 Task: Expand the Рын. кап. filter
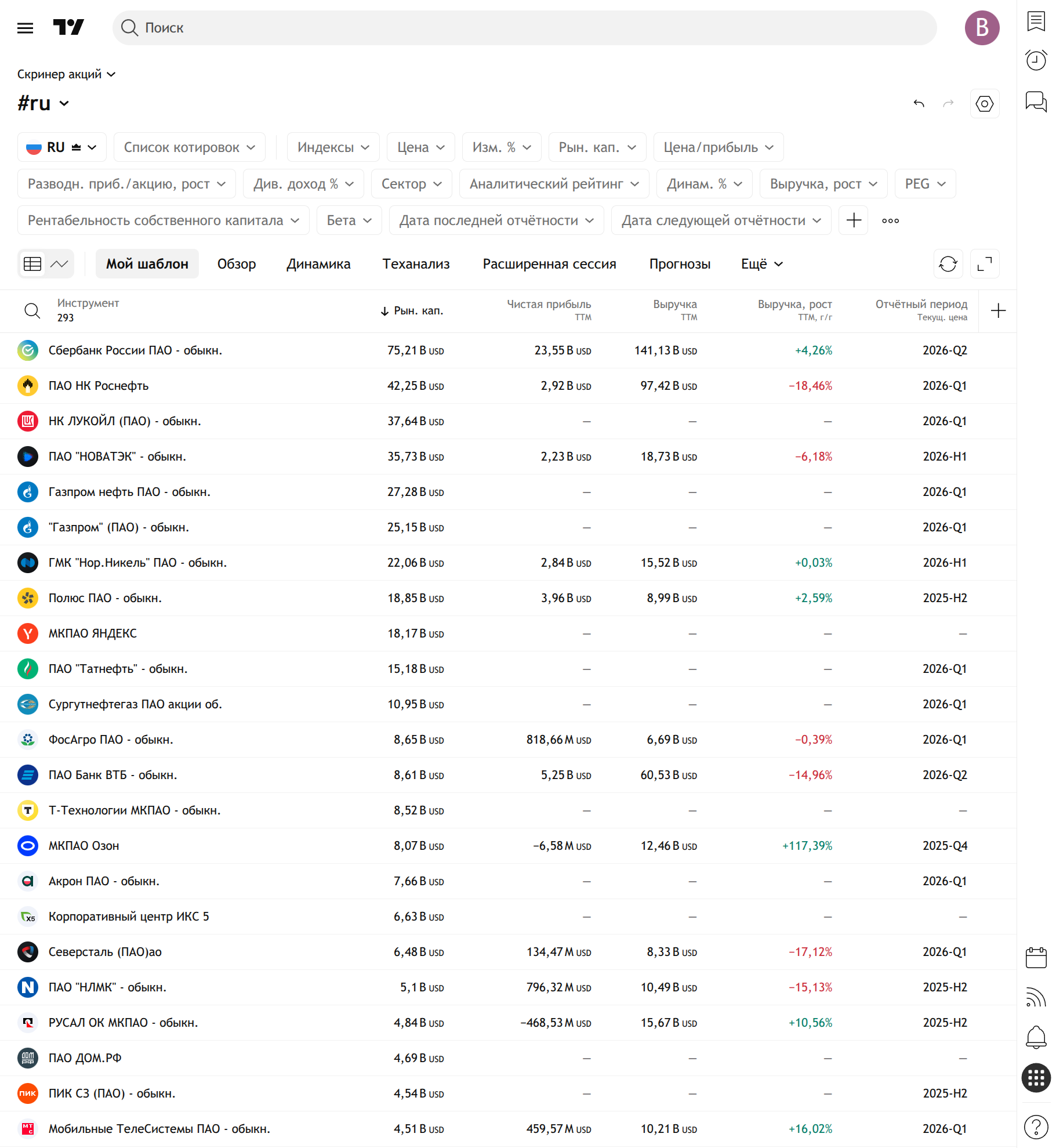point(597,147)
